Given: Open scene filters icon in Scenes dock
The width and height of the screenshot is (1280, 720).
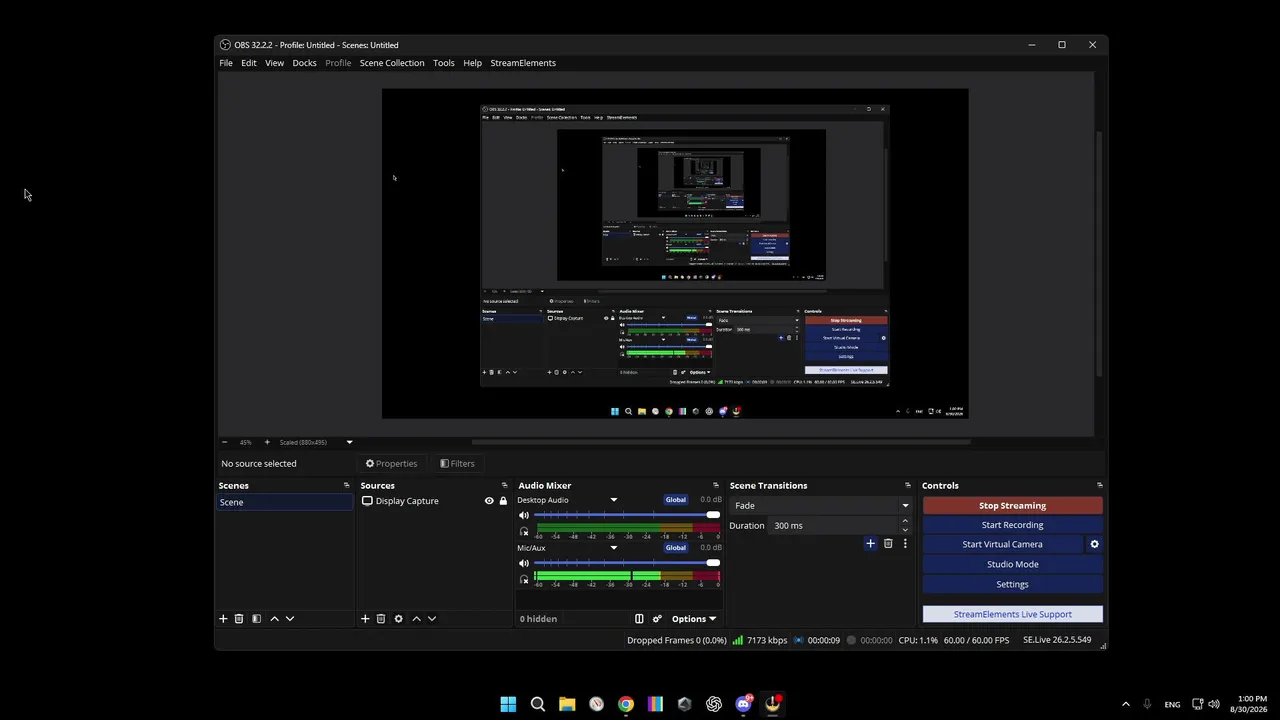Looking at the screenshot, I should pos(256,619).
